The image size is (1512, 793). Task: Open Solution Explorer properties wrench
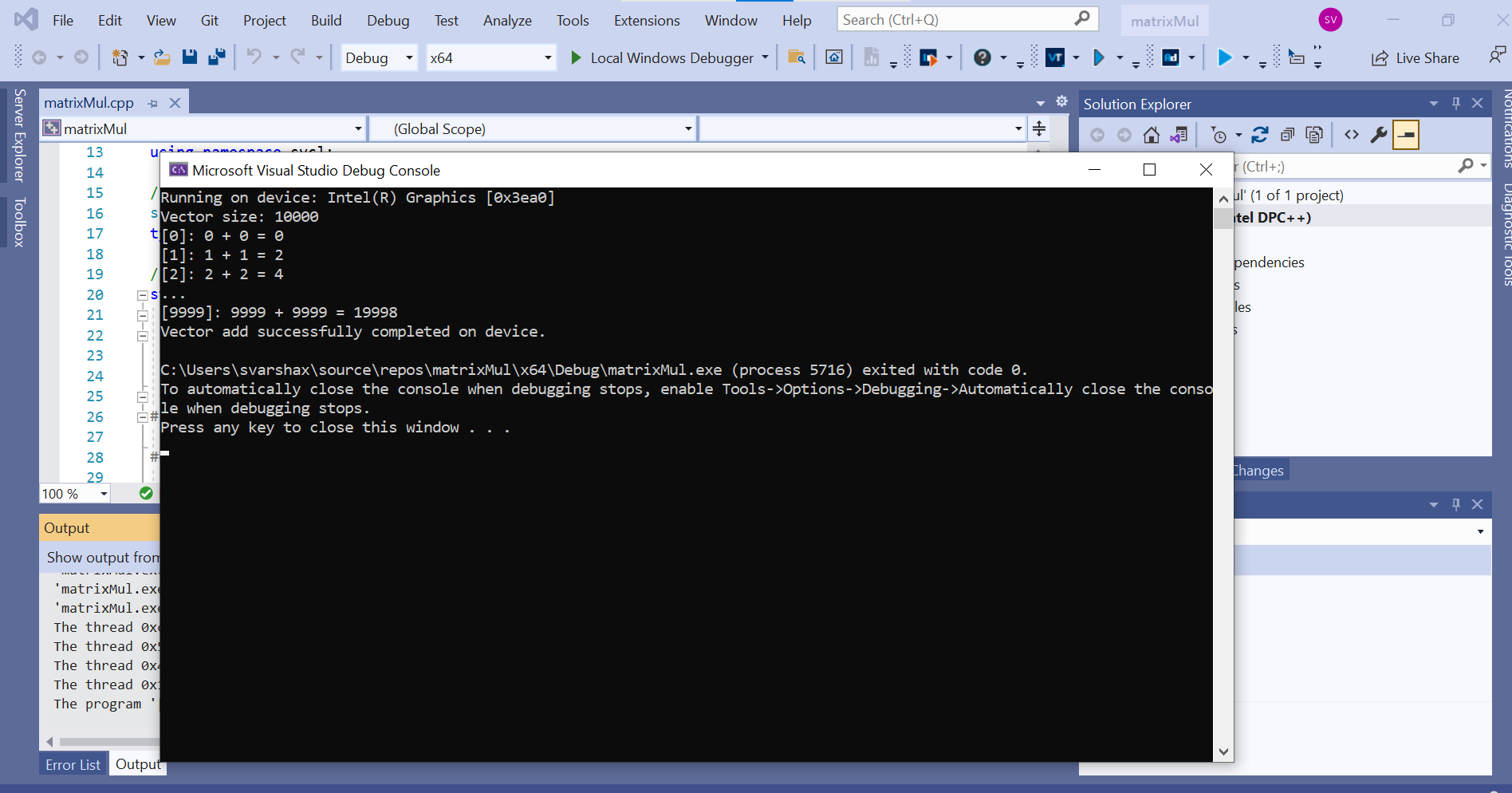point(1379,135)
